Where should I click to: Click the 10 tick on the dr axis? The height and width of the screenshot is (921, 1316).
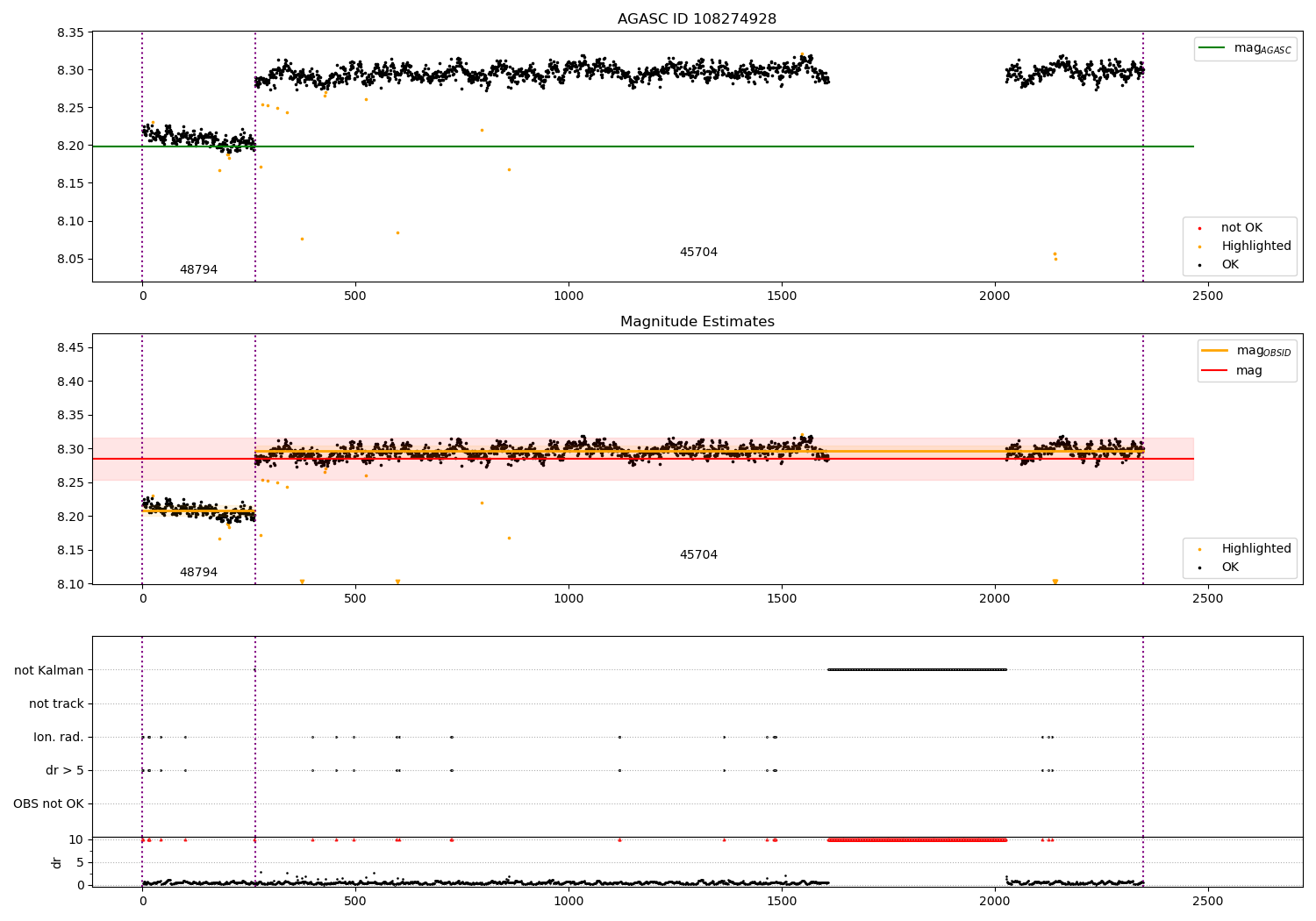click(x=75, y=839)
